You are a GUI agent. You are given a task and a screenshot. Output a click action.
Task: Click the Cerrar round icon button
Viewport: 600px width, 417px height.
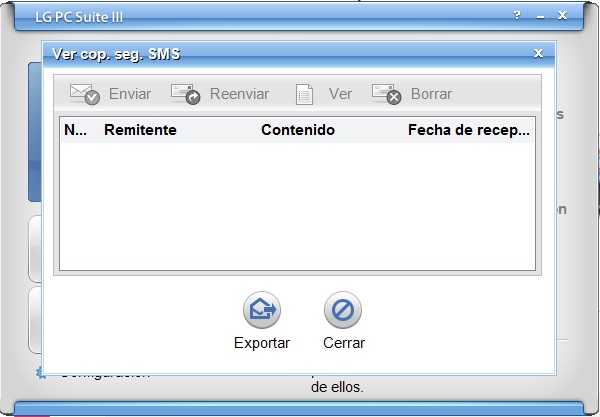pyautogui.click(x=343, y=310)
